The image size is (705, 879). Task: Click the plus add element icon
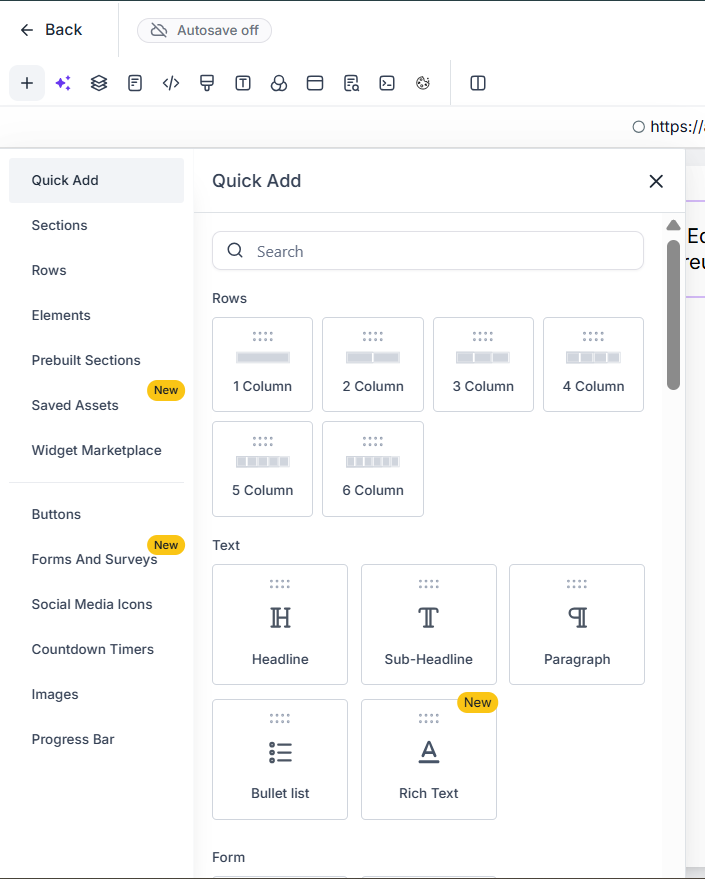coord(27,83)
